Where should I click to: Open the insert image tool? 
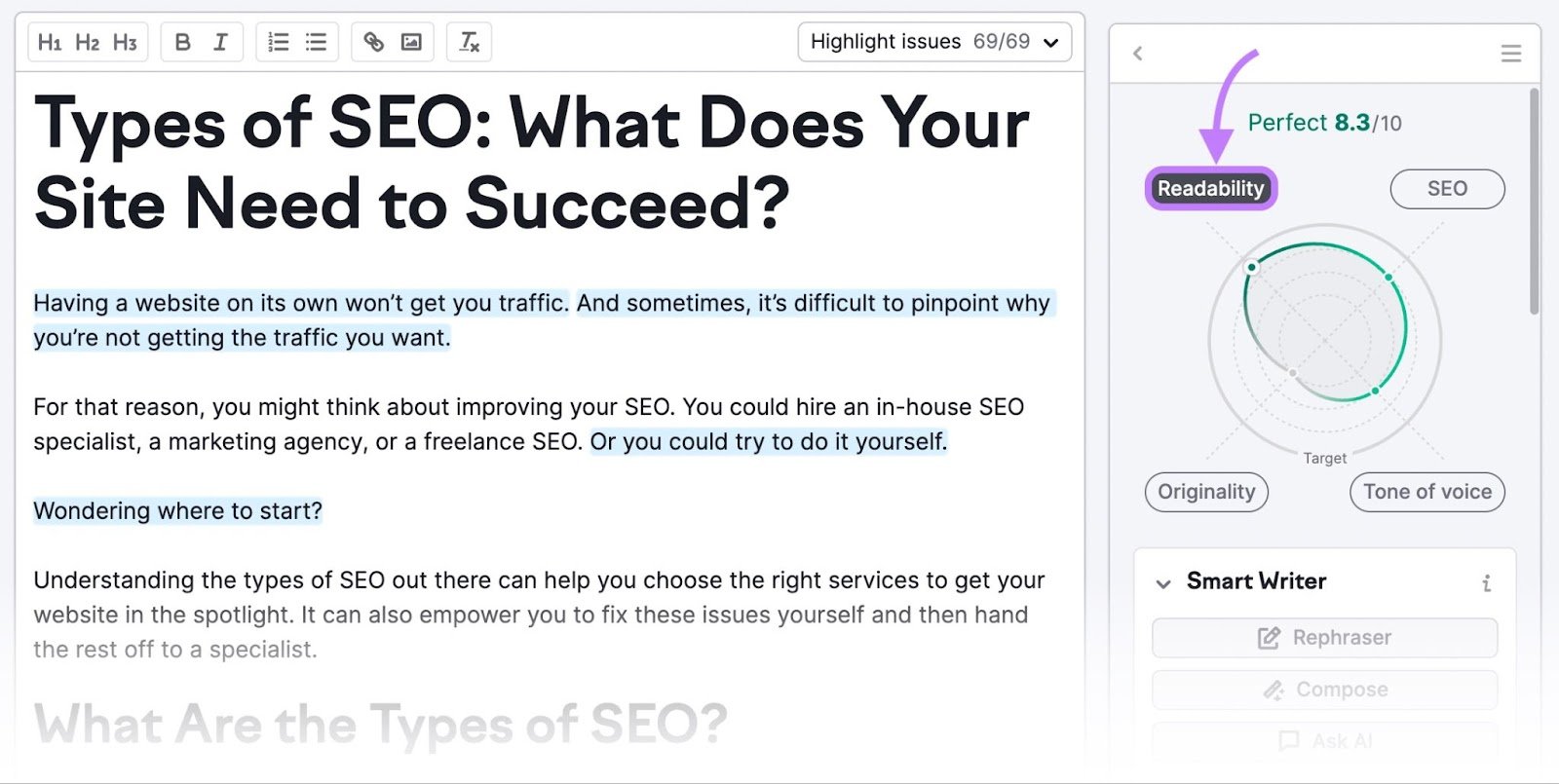coord(410,42)
